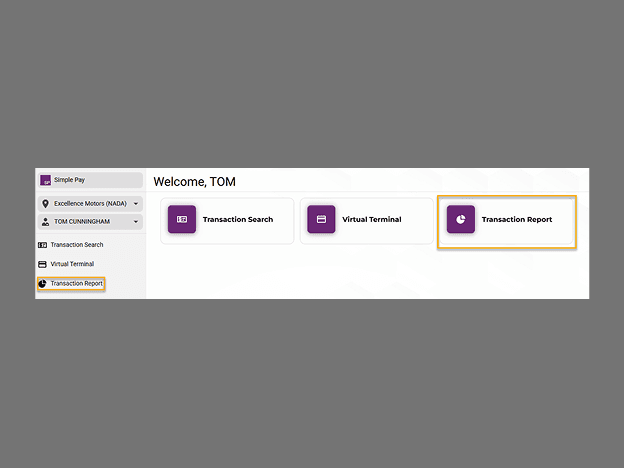The image size is (624, 468).
Task: Click the purple Transaction Search tile icon
Action: (x=182, y=219)
